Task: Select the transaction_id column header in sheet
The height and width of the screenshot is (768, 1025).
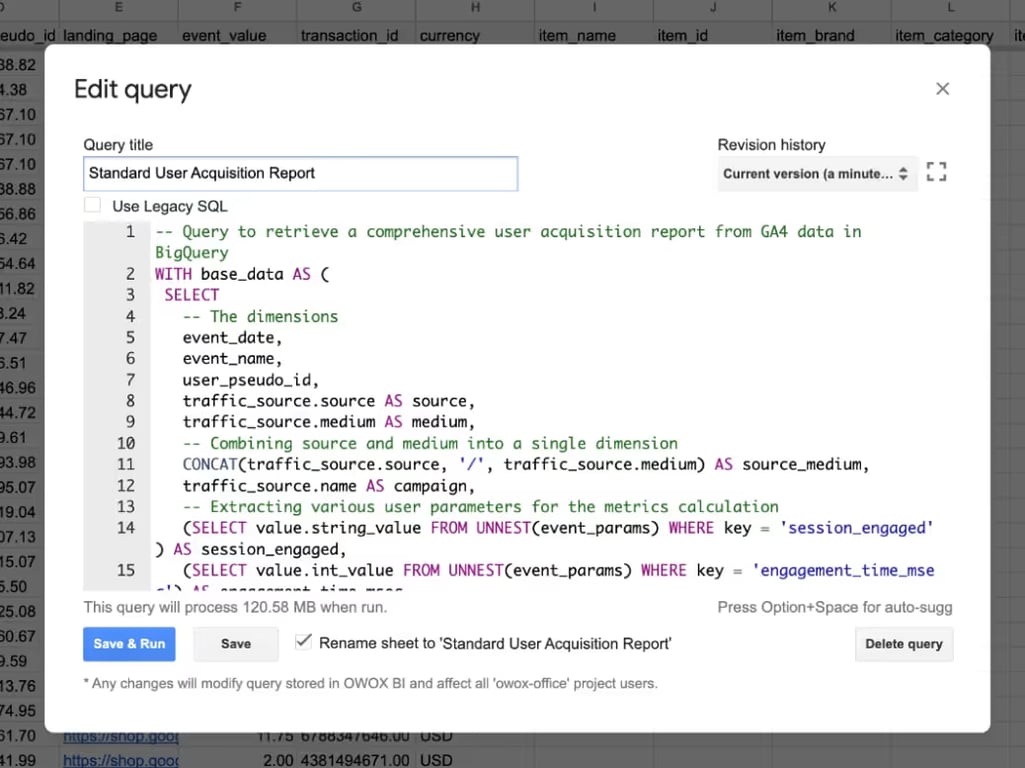Action: point(349,35)
